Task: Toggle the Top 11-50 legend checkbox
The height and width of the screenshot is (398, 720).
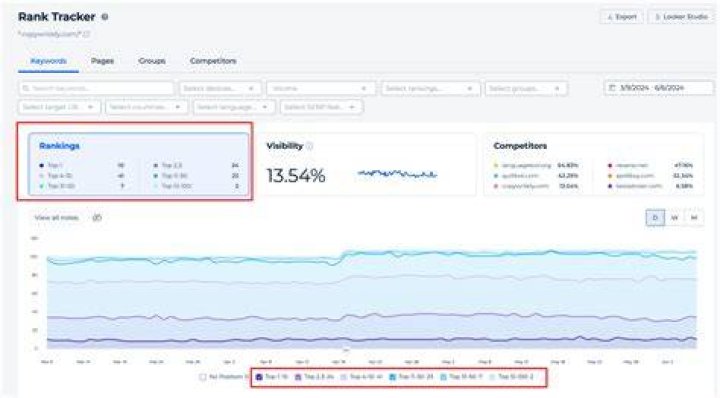Action: [x=393, y=377]
